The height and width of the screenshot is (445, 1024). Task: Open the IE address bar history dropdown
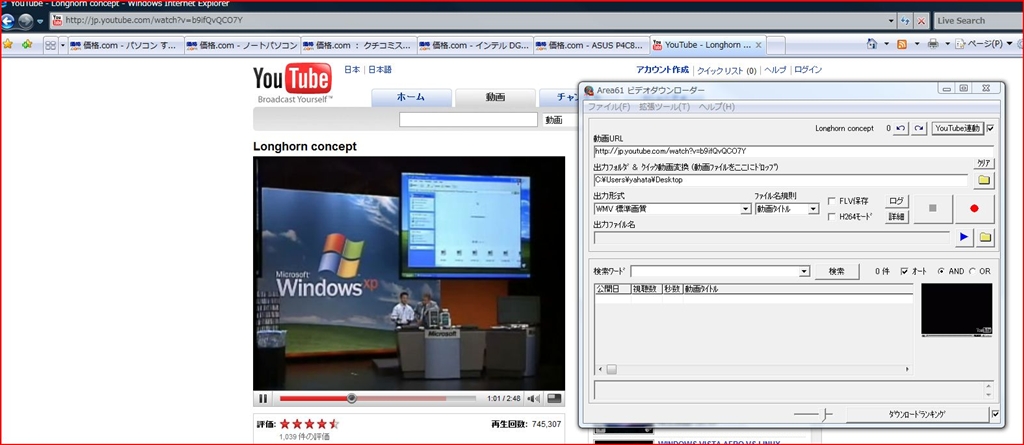[x=892, y=21]
